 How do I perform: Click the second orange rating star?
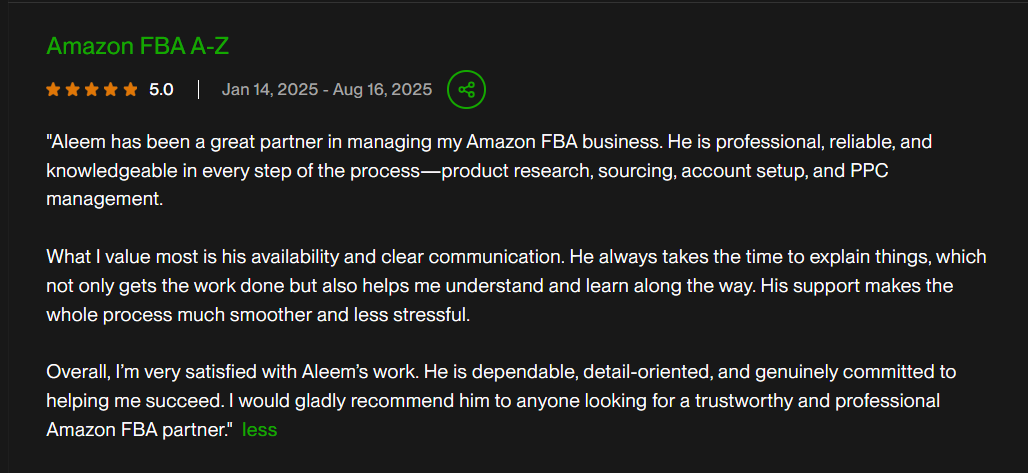tap(73, 90)
